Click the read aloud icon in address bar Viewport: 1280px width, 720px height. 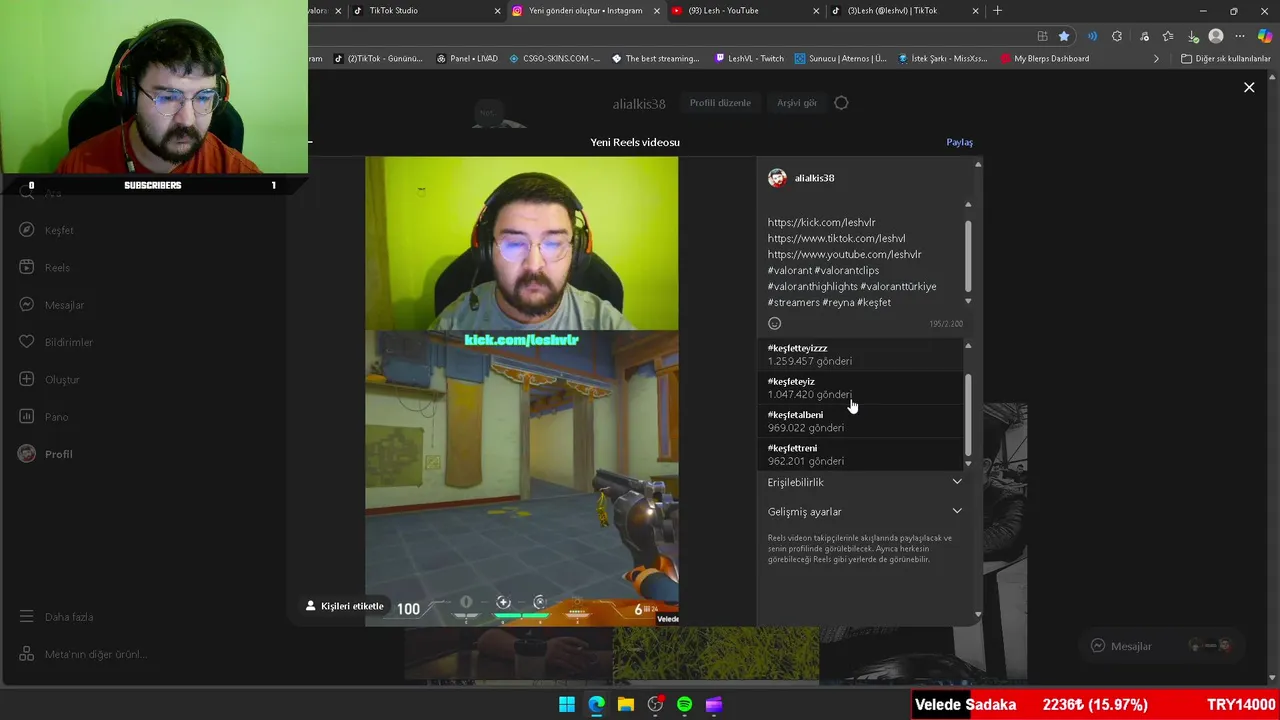click(x=1092, y=36)
